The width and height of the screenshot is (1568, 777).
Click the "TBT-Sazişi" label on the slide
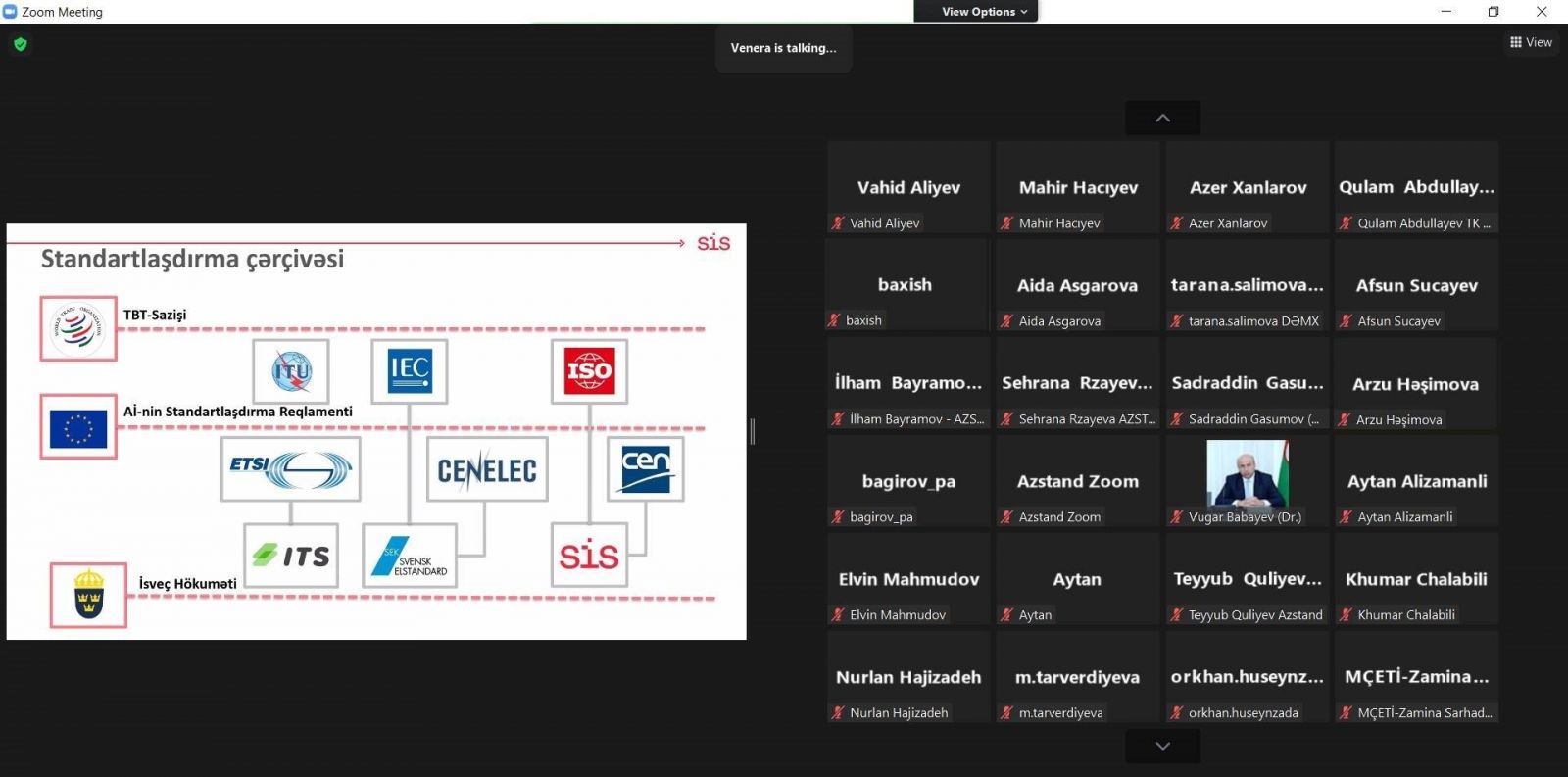coord(155,315)
